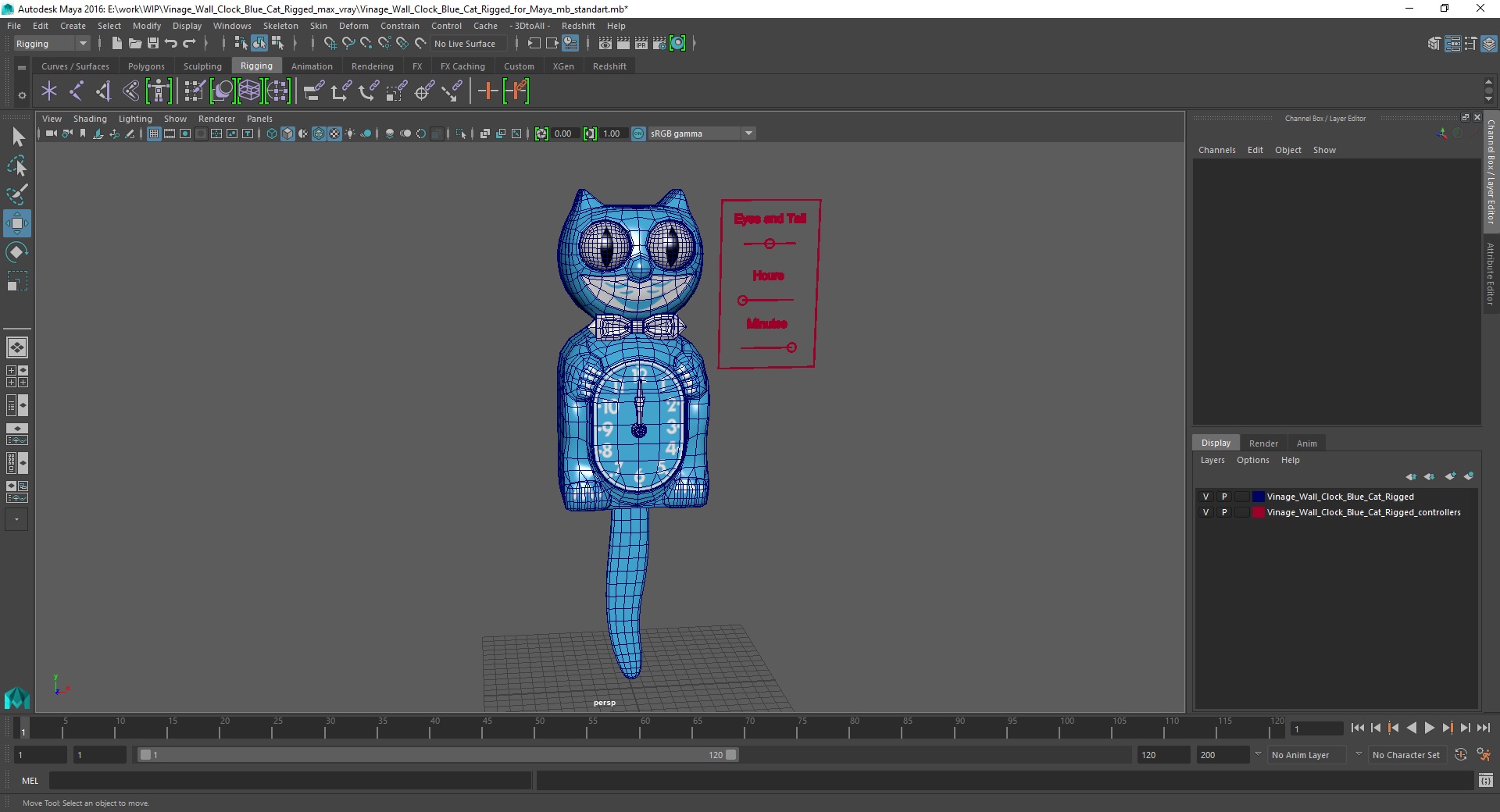
Task: Switch to the Animation shelf tab
Action: [x=312, y=66]
